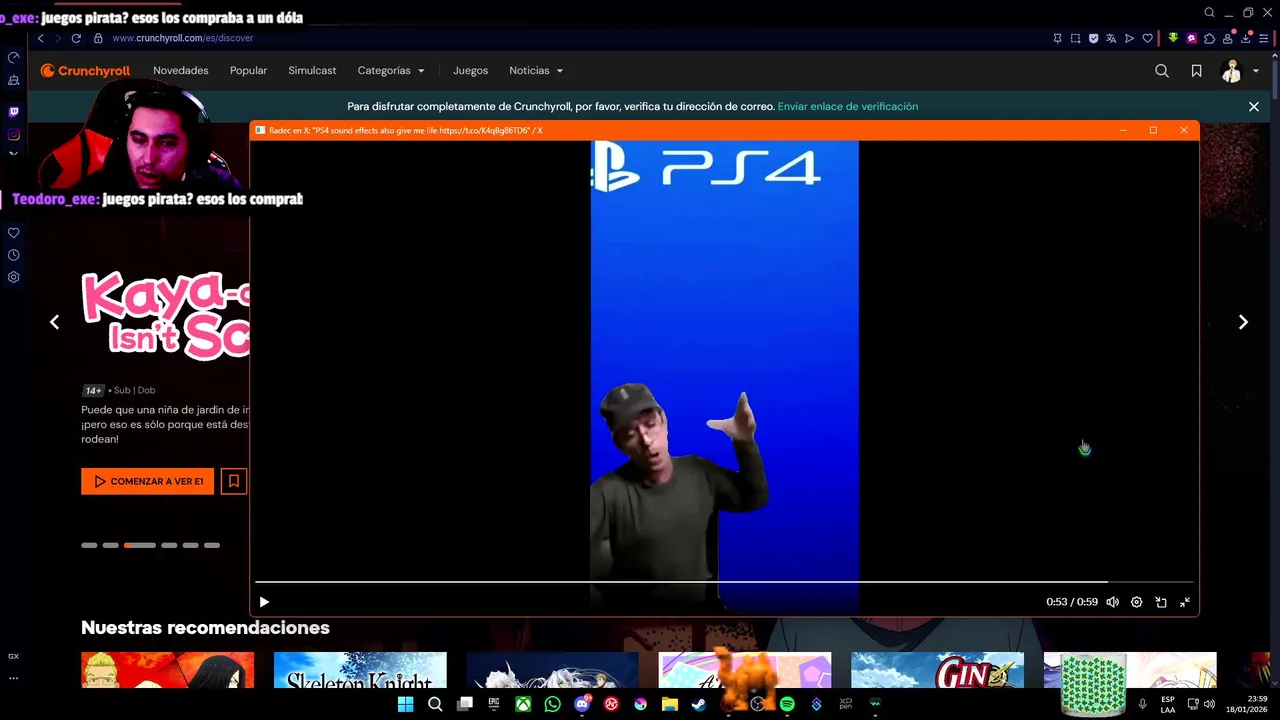
Task: Add Kaya-chan to watchlist bookmark
Action: click(x=233, y=481)
